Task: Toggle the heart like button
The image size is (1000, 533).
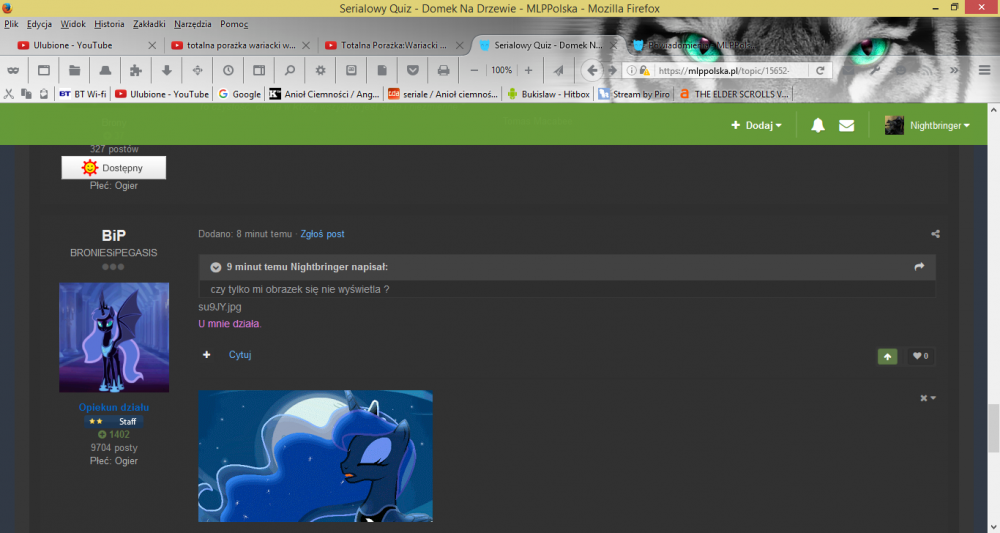Action: (919, 356)
